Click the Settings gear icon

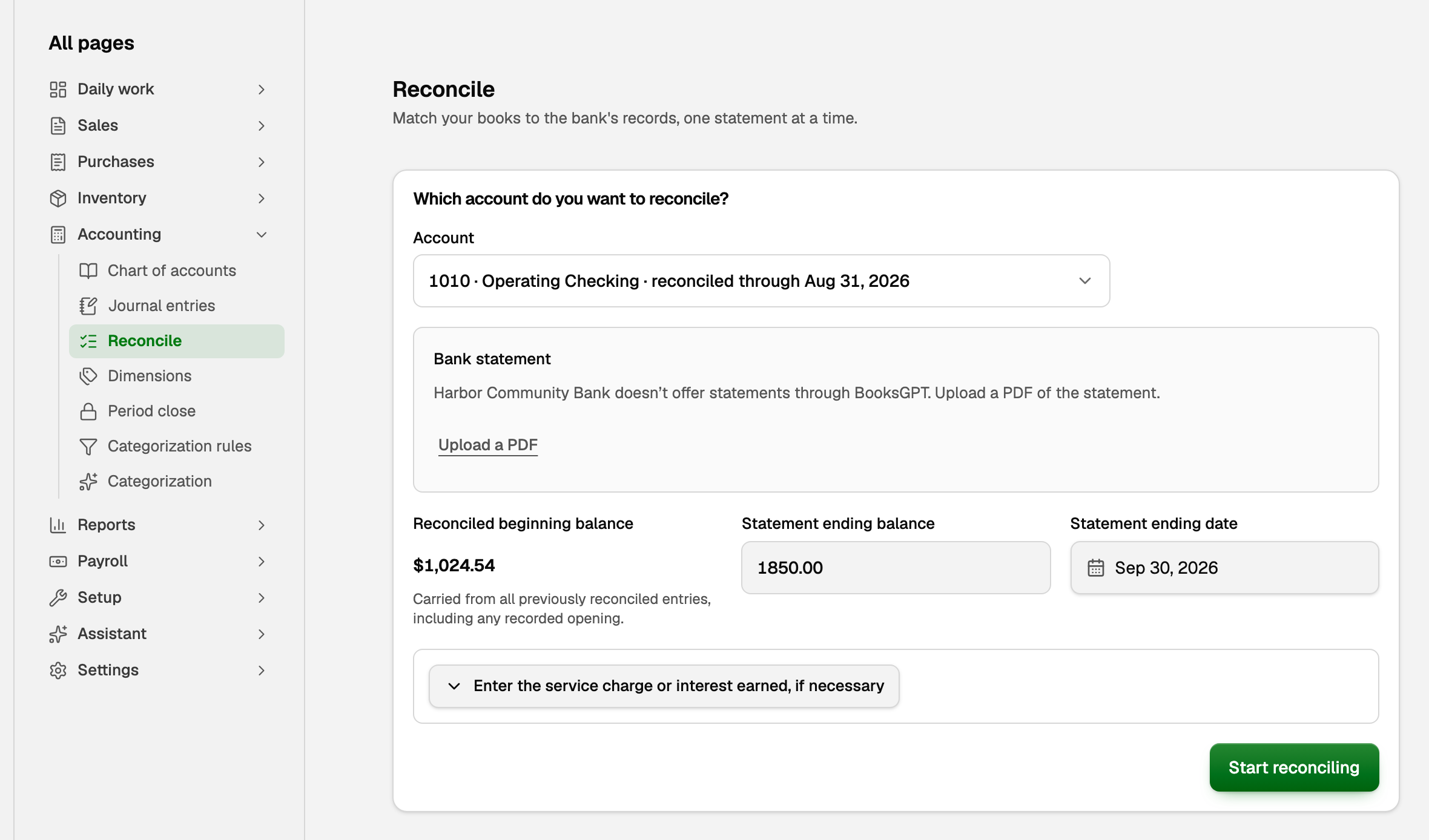(x=58, y=671)
